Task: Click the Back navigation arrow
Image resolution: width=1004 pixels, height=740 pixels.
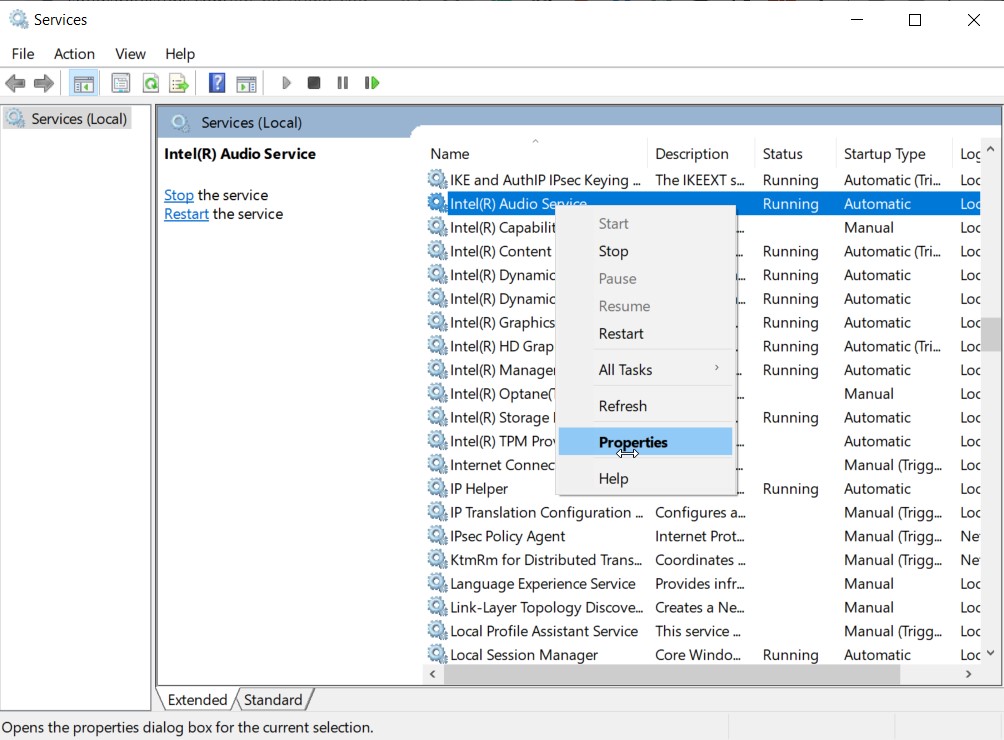Action: [16, 83]
